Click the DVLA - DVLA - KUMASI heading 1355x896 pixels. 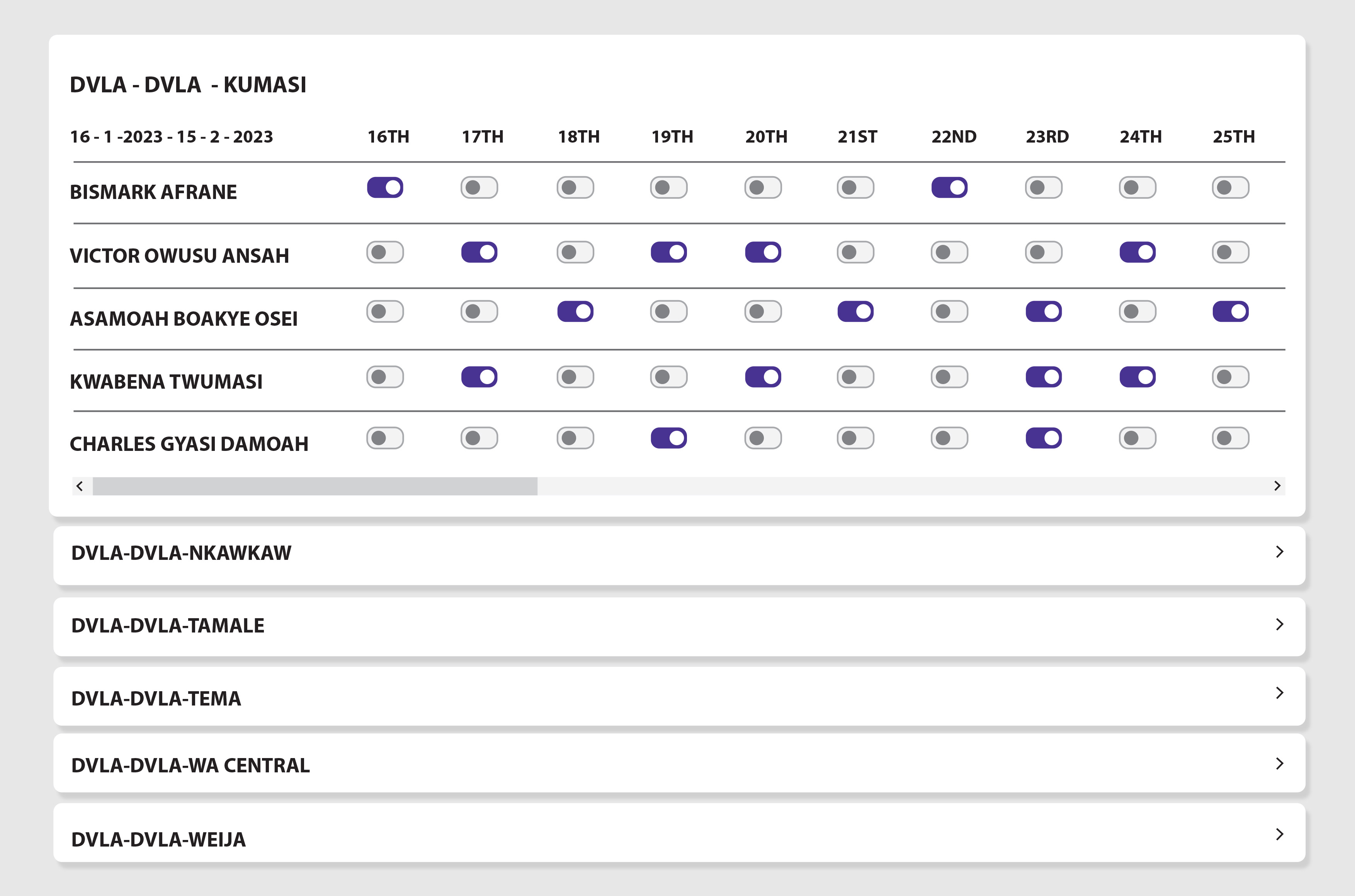coord(188,85)
